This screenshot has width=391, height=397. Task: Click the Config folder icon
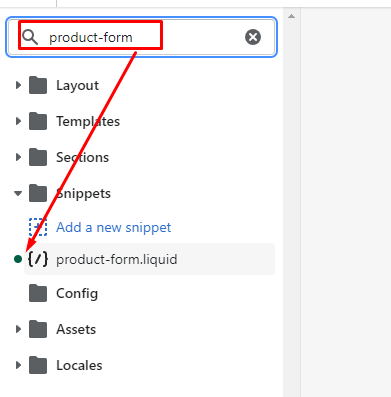(38, 293)
